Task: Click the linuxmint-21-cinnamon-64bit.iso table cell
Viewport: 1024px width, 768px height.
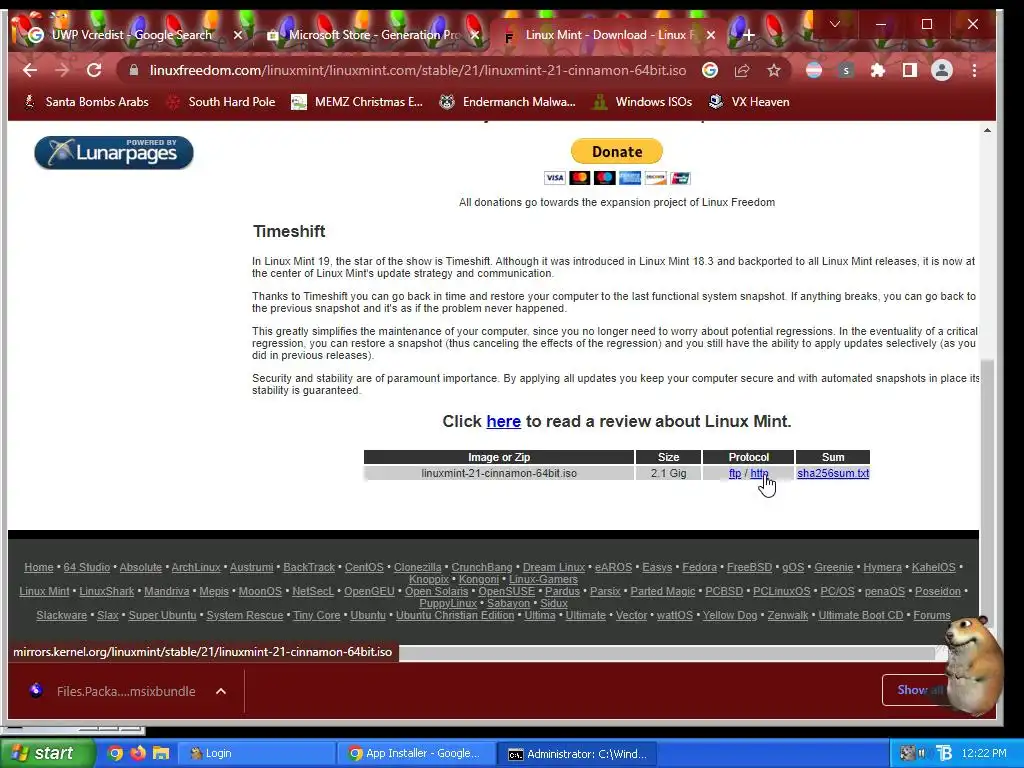Action: click(499, 473)
